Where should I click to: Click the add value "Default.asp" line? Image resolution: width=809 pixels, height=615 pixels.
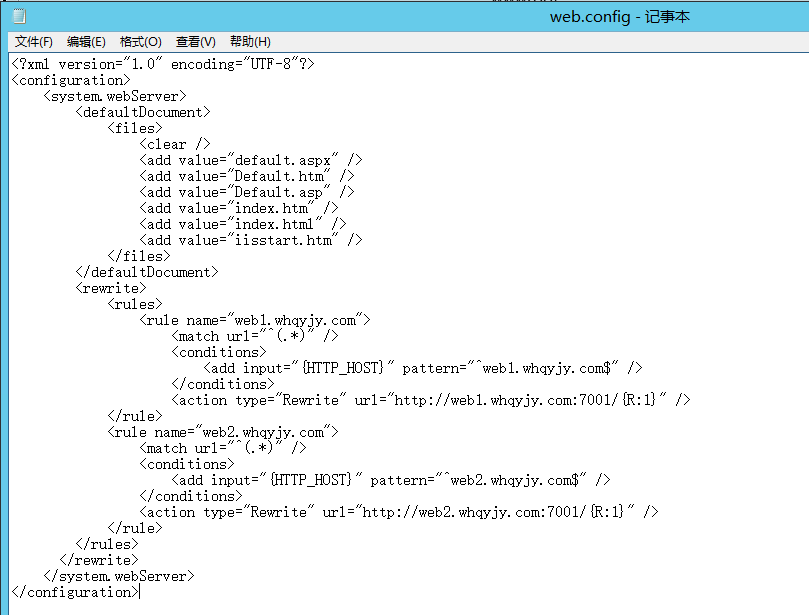point(247,192)
